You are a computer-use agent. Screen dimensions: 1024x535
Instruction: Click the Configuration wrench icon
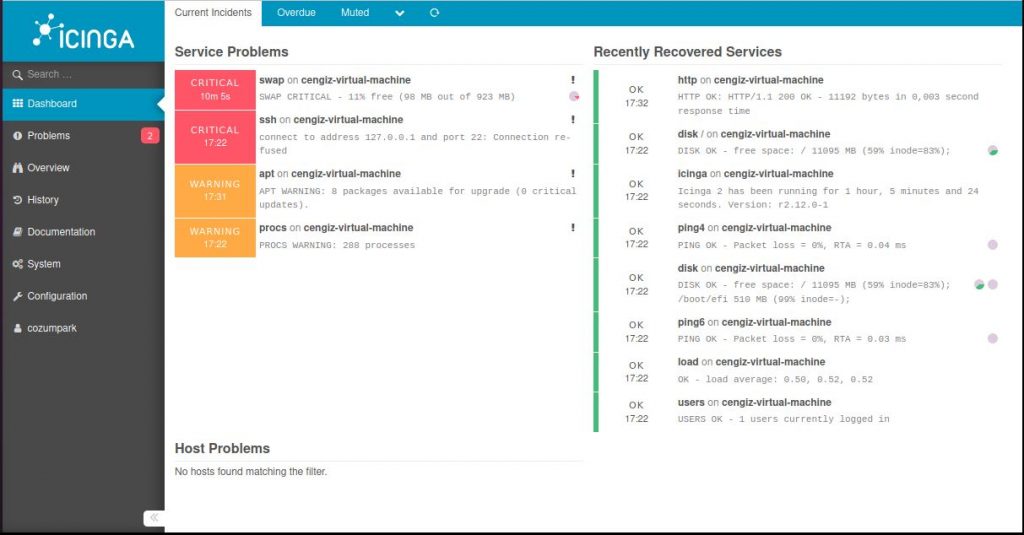18,296
